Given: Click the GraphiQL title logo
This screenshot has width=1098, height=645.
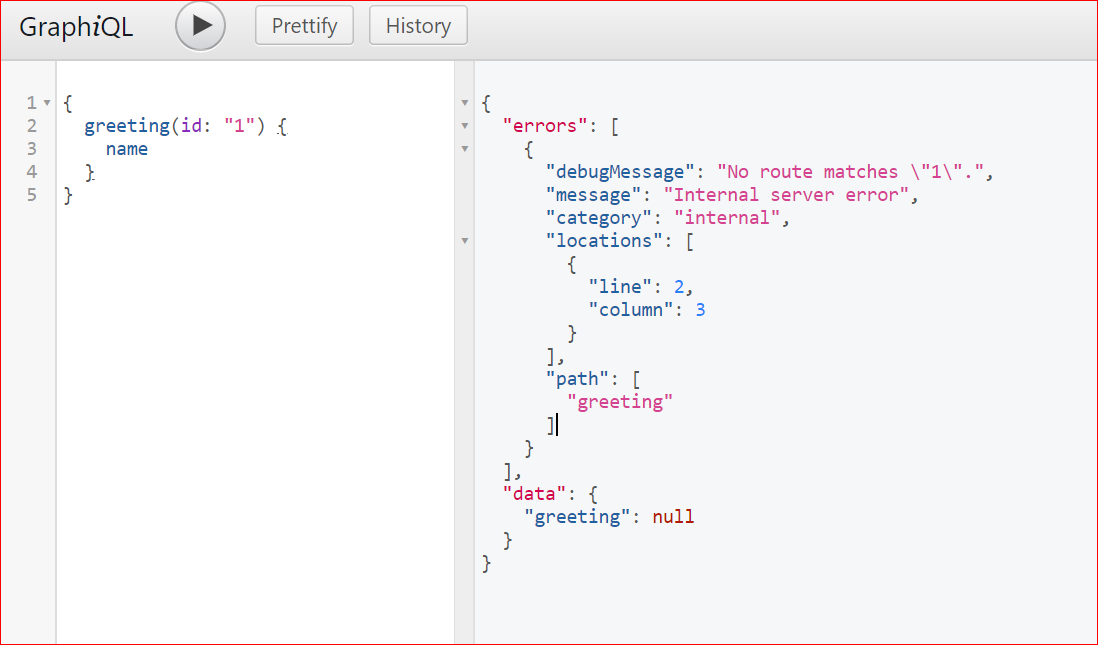Looking at the screenshot, I should [x=76, y=27].
